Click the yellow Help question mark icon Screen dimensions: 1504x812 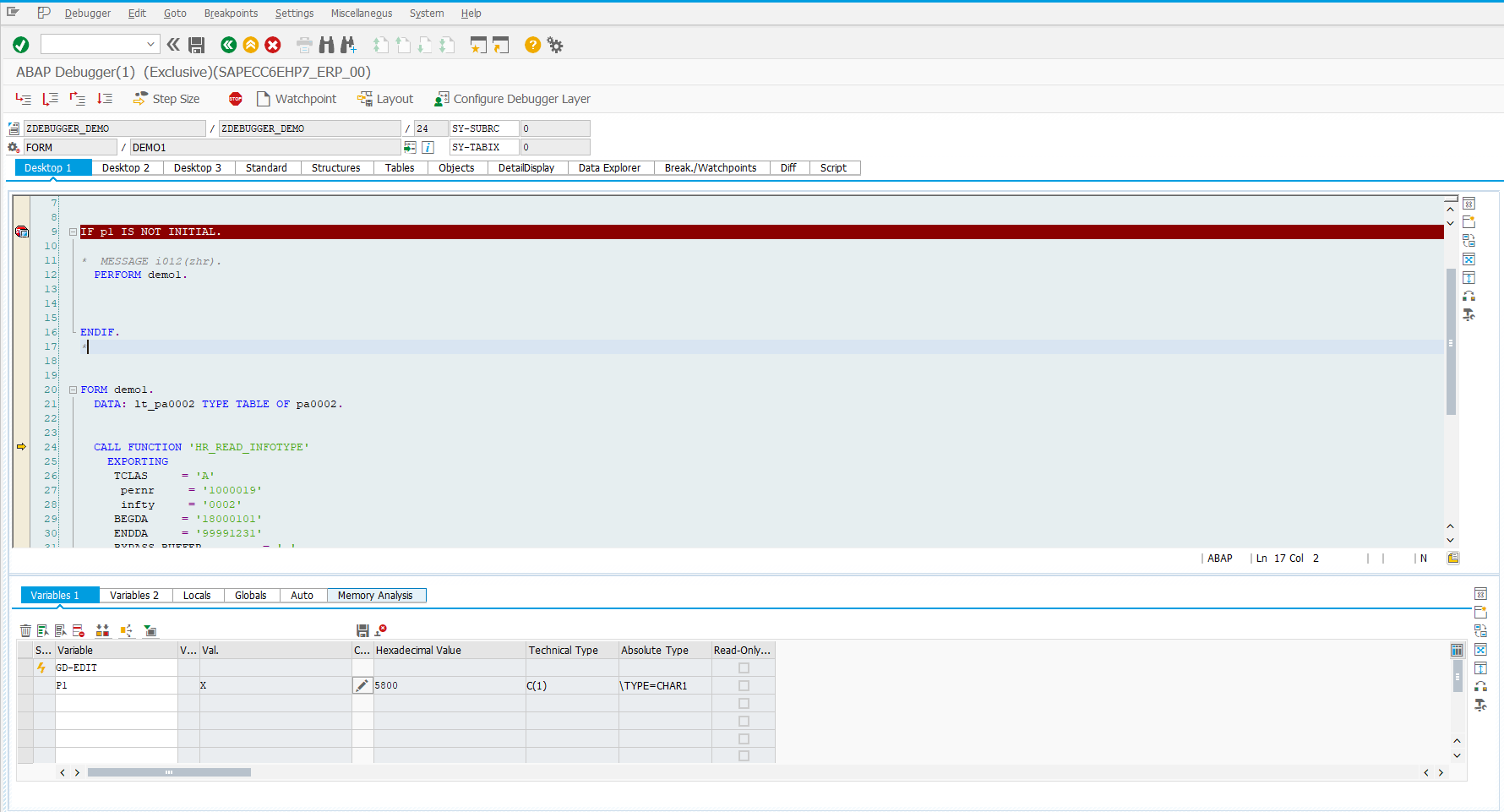(532, 45)
